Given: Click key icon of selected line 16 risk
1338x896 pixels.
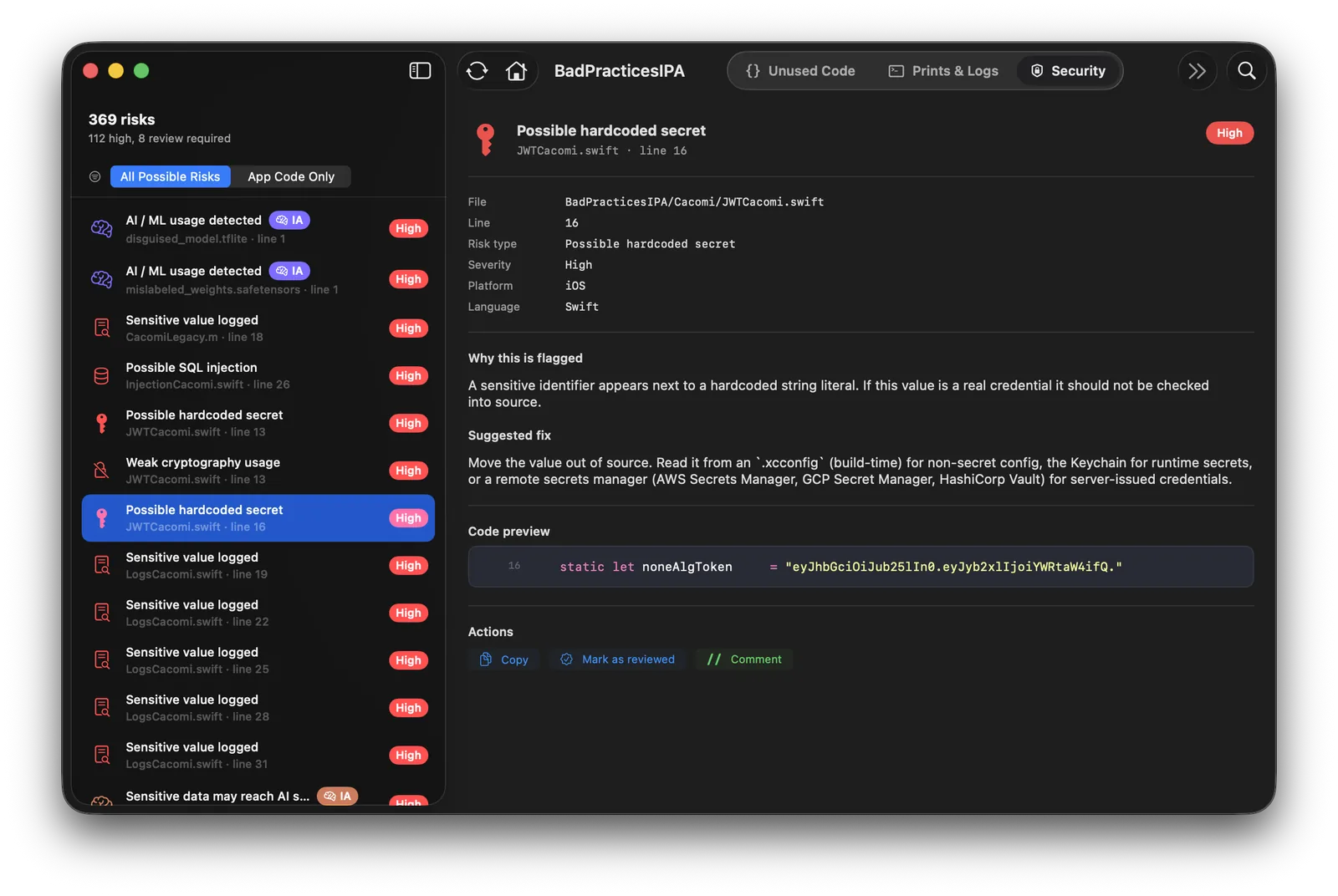Looking at the screenshot, I should (101, 518).
